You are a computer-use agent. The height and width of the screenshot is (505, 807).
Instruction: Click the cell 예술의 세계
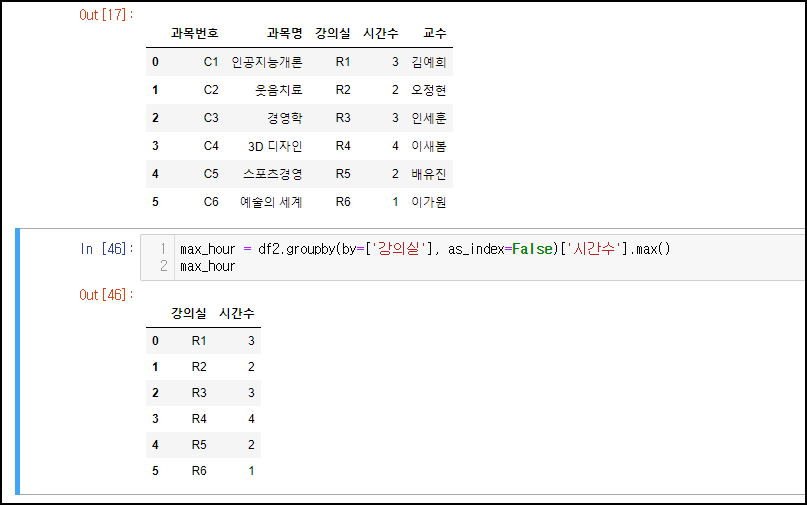tap(271, 202)
